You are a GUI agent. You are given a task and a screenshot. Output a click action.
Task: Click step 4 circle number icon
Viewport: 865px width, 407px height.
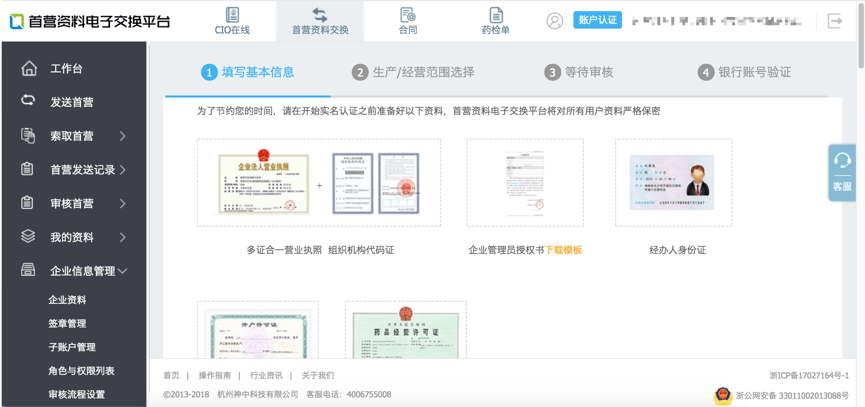[x=706, y=72]
